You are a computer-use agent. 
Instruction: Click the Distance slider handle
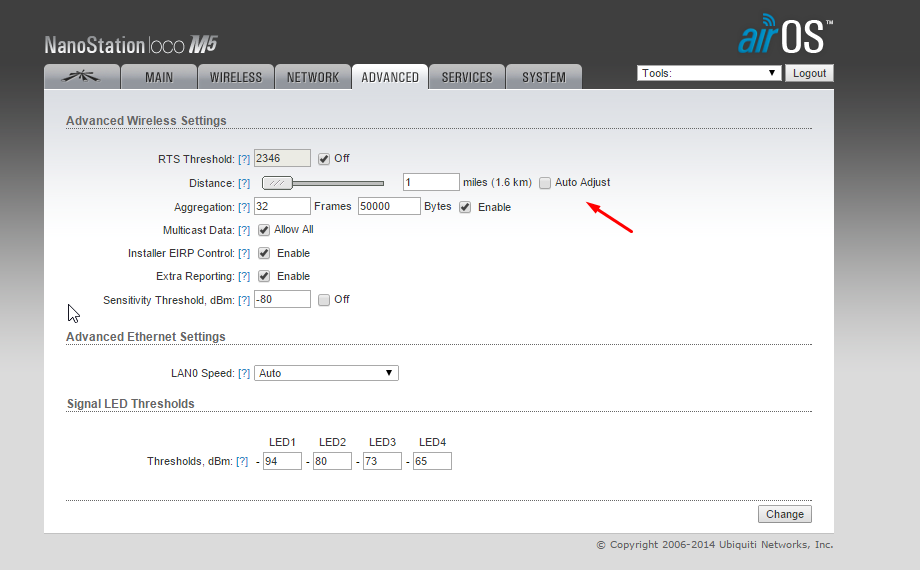(277, 183)
